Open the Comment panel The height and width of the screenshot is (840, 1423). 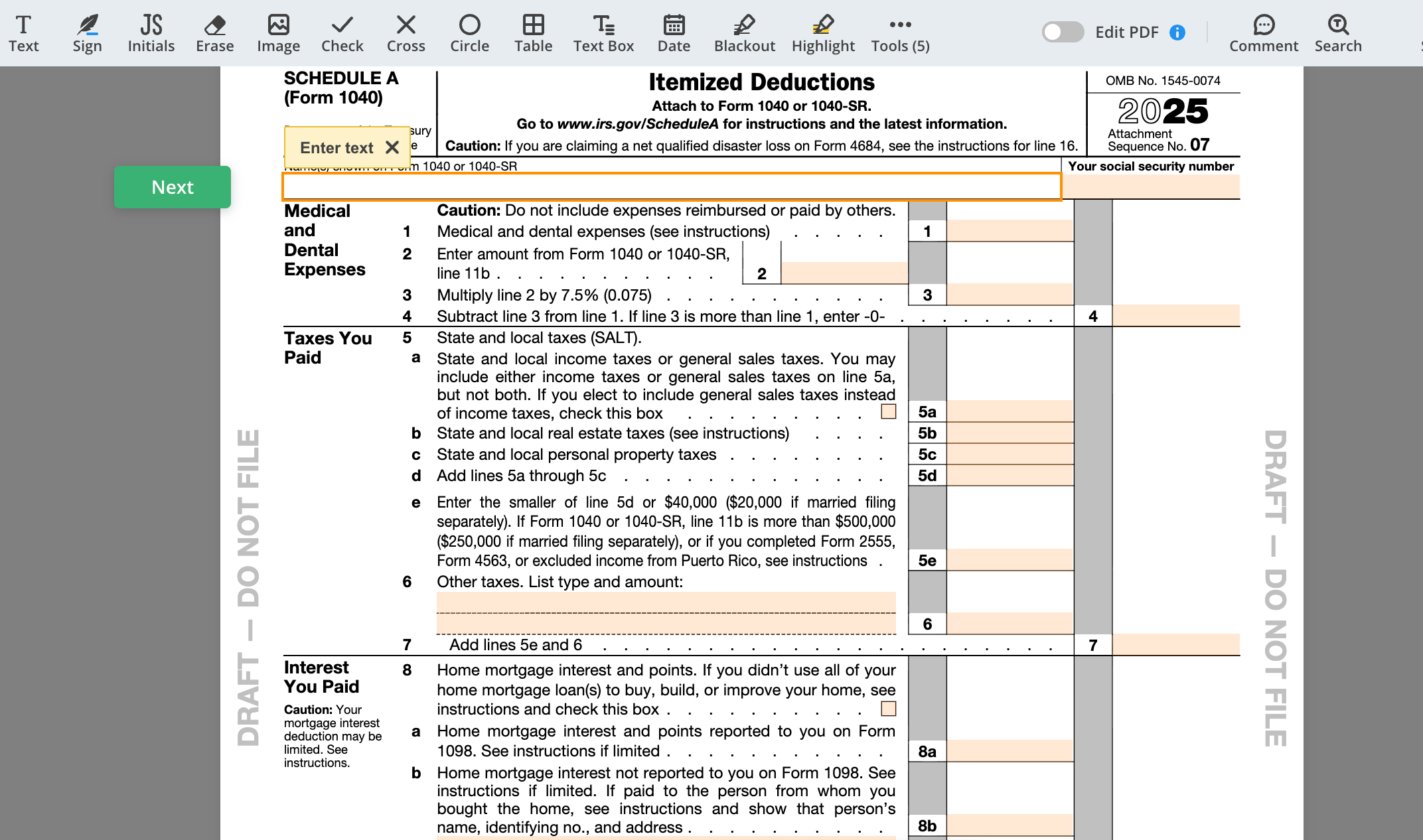[1264, 33]
